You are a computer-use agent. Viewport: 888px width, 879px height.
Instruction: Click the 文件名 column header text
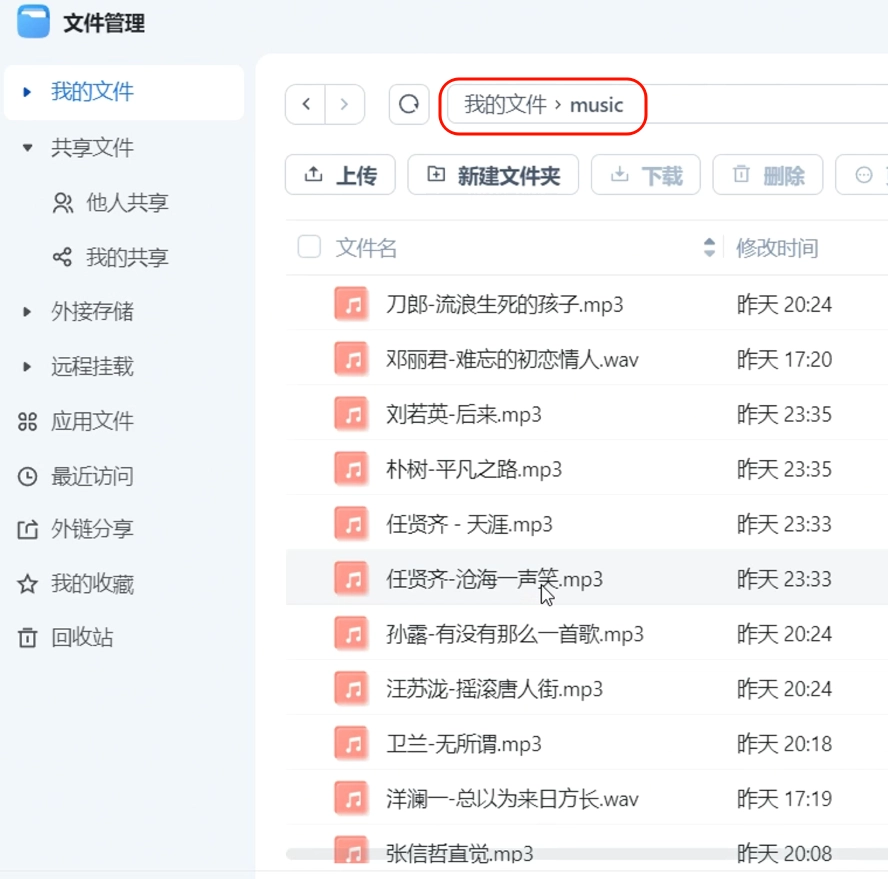pos(366,248)
